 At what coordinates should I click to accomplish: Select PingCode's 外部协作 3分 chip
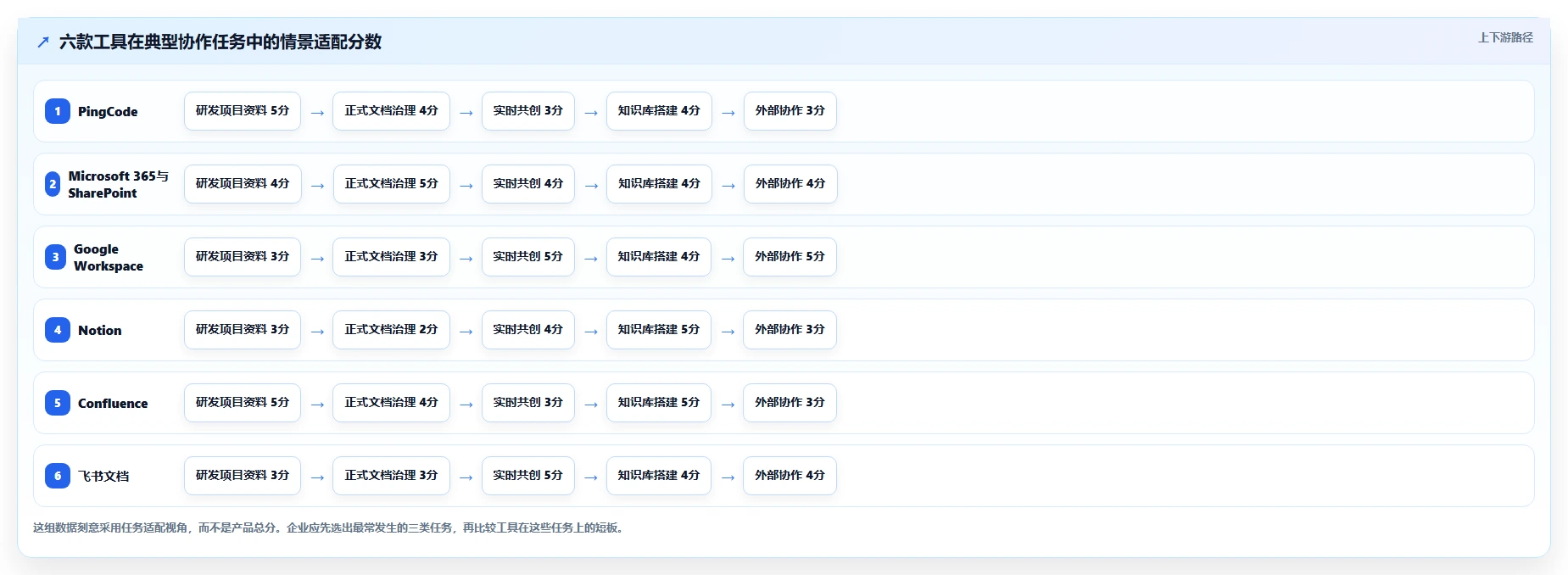point(790,111)
